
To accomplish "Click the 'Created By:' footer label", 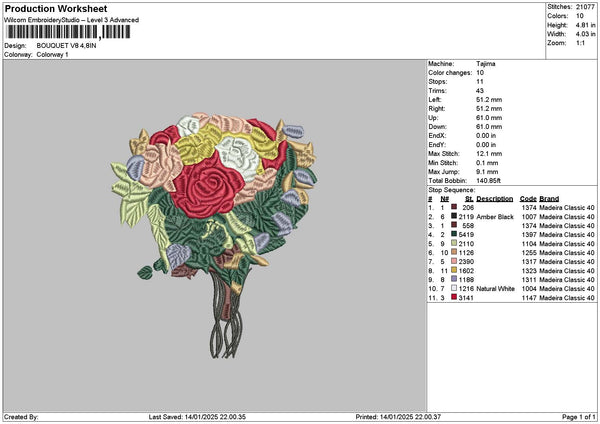I will (x=21, y=417).
